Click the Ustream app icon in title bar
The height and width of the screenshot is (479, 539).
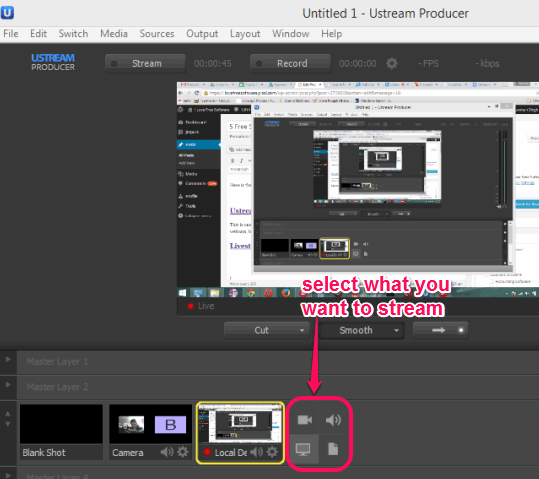tap(7, 13)
